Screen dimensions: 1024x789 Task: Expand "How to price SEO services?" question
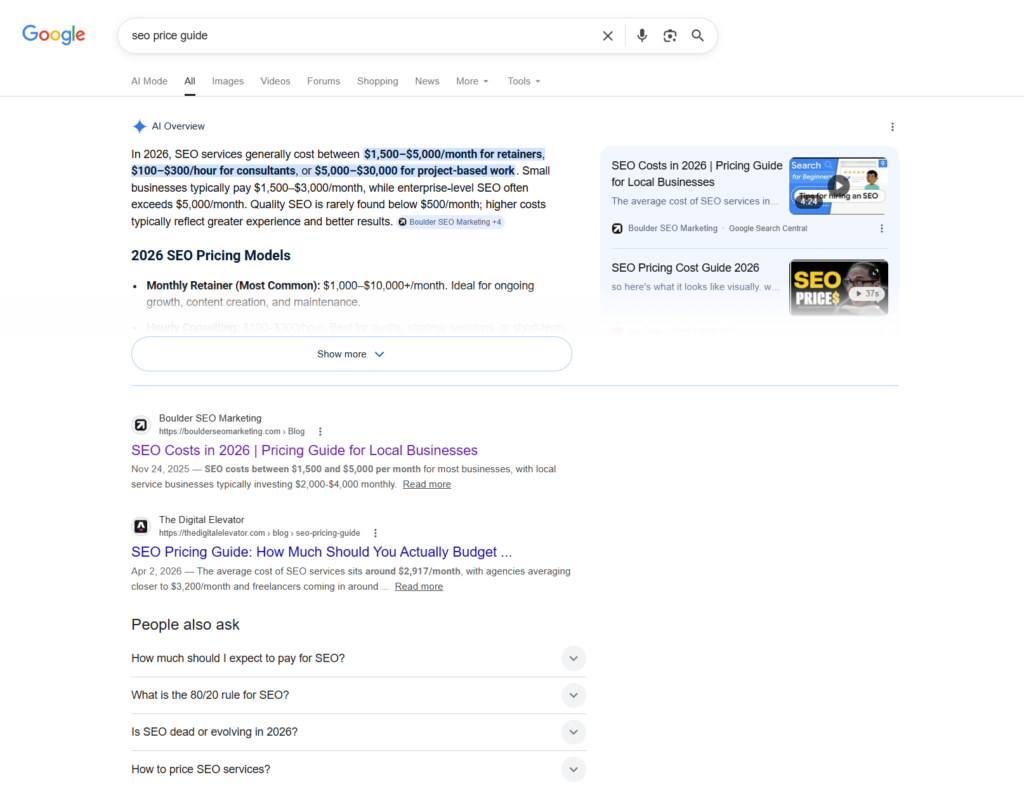[573, 769]
